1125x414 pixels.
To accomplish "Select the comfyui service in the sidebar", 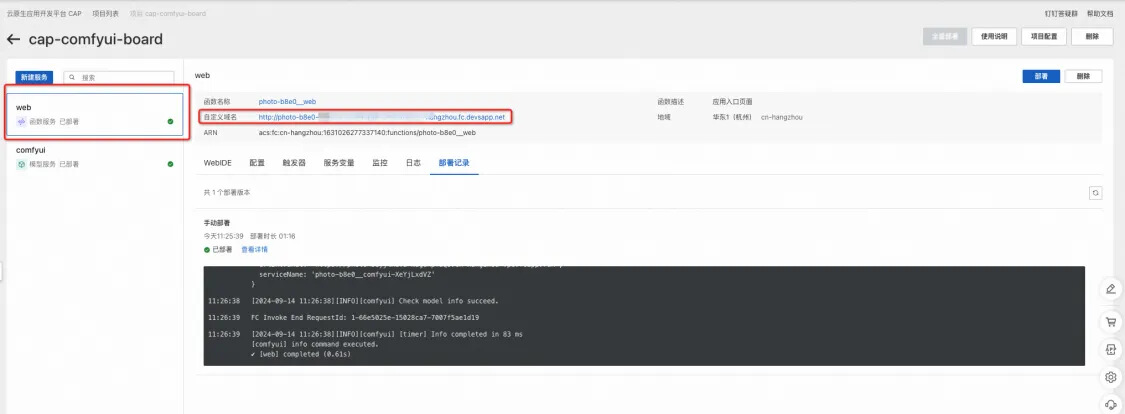I will tap(95, 157).
